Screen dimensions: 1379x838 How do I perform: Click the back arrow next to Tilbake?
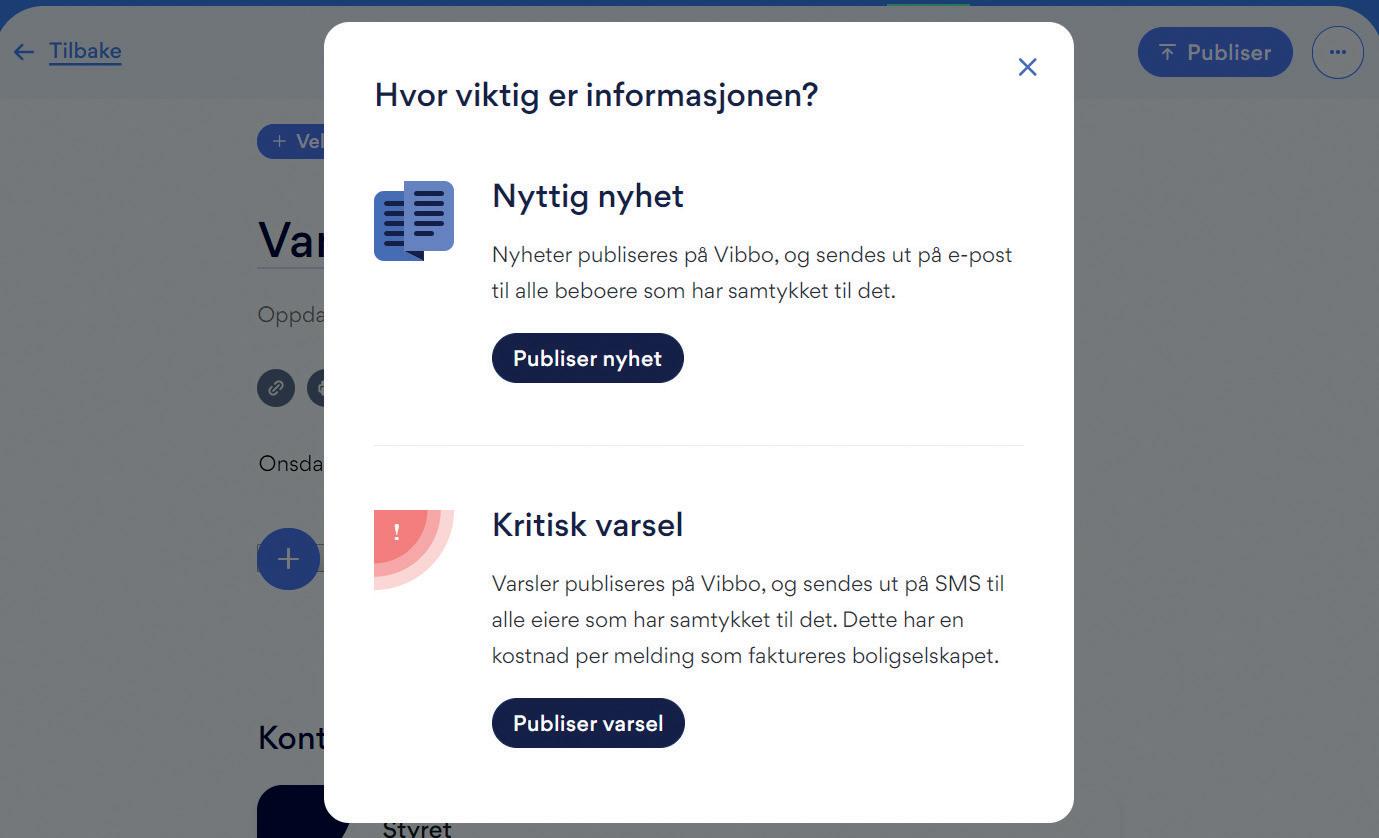click(24, 52)
